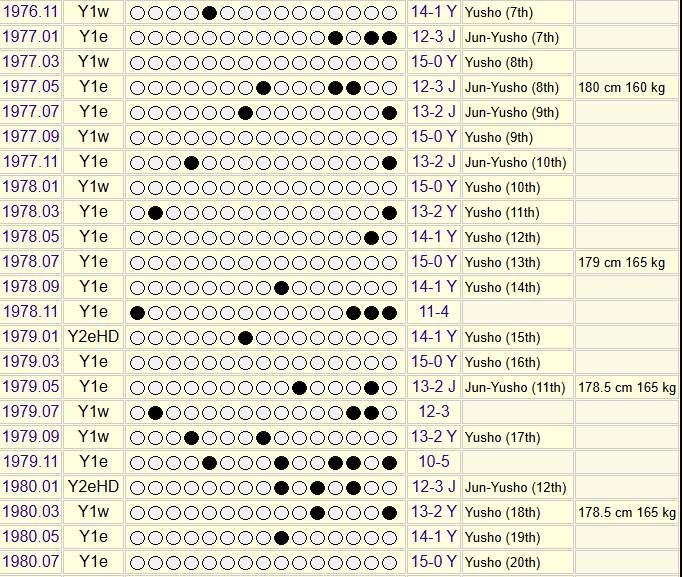
Task: Open the 1978.07 tournament link
Action: point(30,262)
